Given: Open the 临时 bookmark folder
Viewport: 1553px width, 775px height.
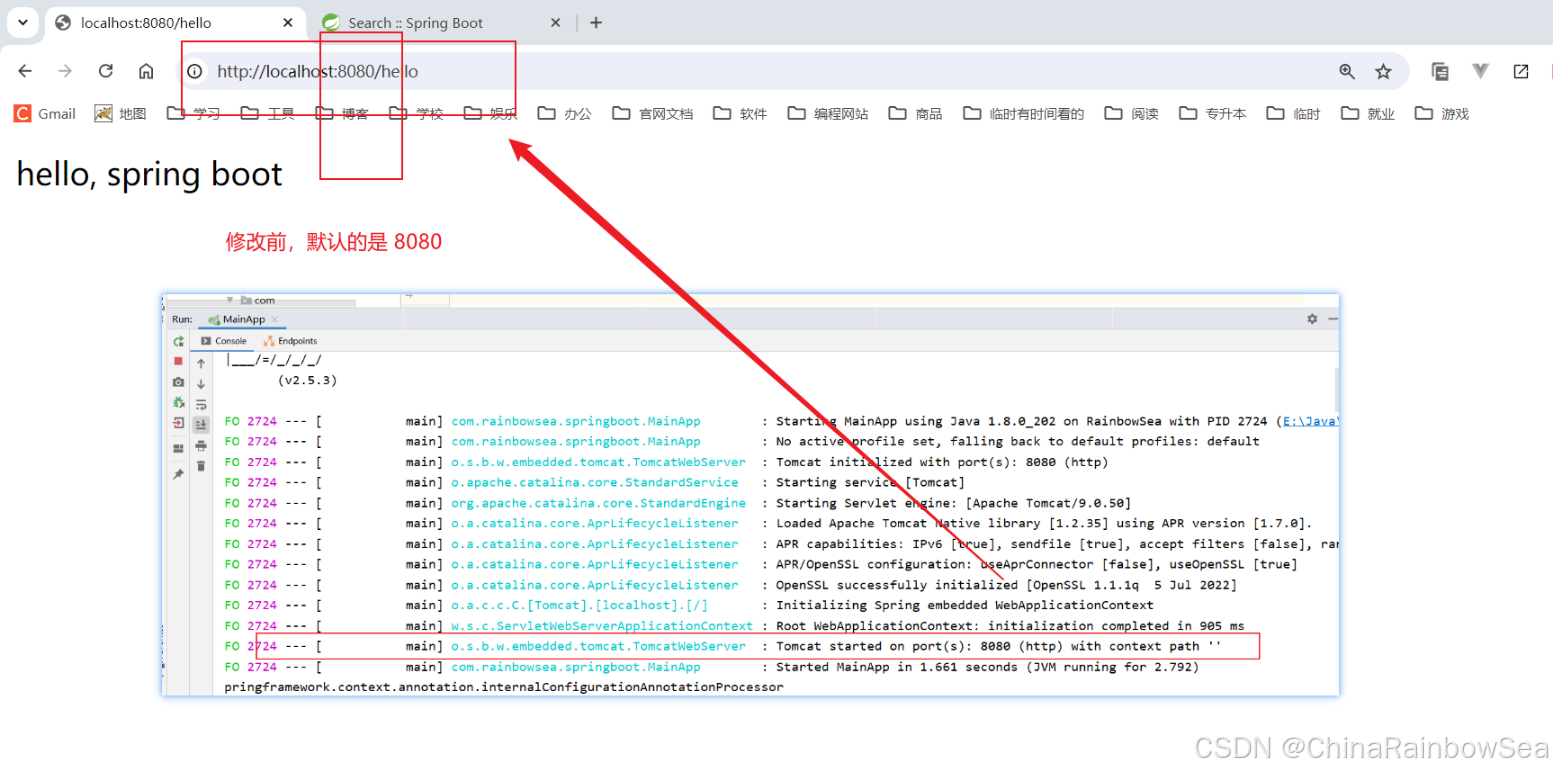Looking at the screenshot, I should coord(1293,114).
